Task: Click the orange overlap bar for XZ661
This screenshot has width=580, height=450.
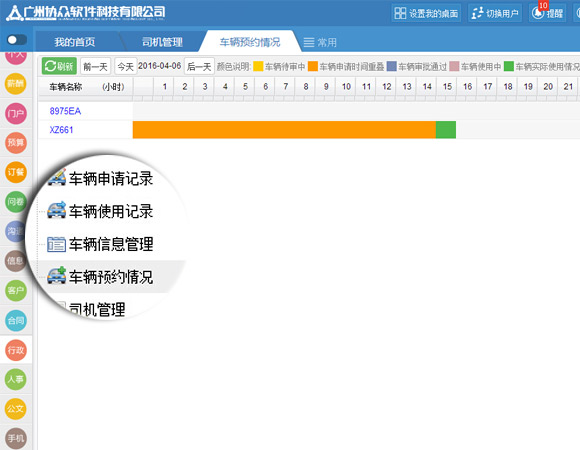Action: [284, 129]
